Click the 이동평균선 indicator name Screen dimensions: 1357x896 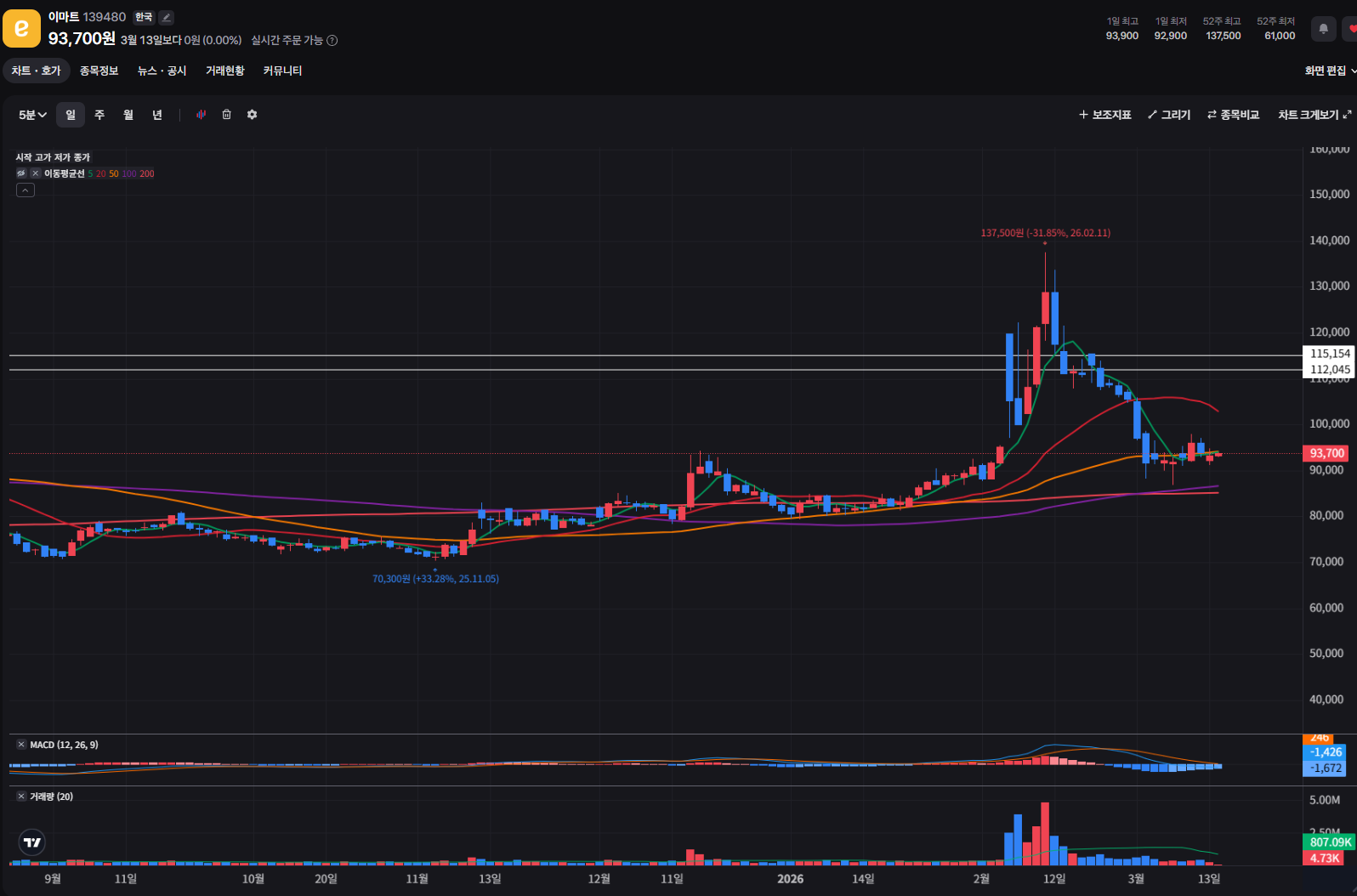(x=65, y=173)
